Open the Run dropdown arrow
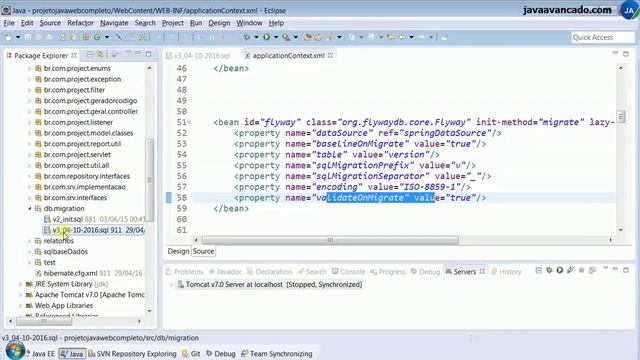Screen dimensions: 640x360 click(x=276, y=37)
